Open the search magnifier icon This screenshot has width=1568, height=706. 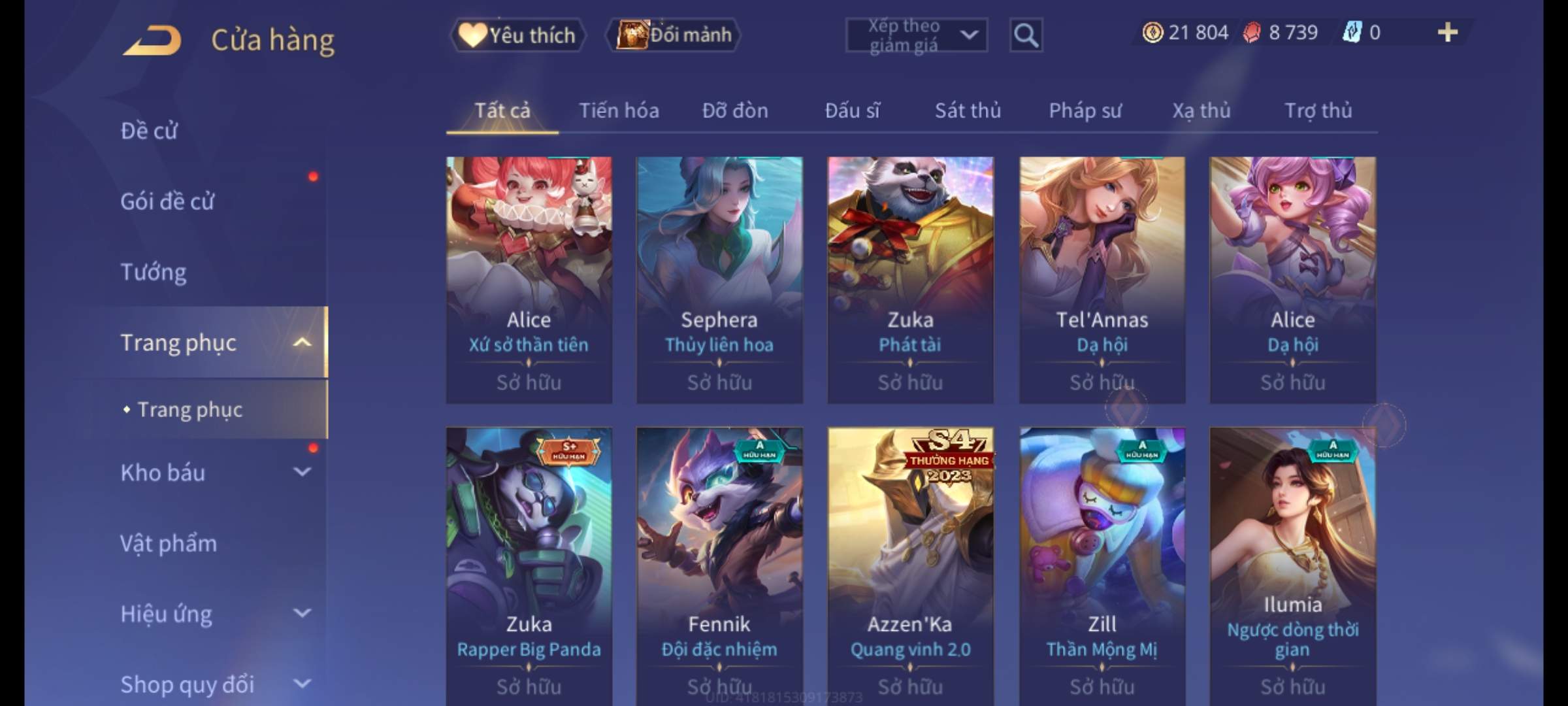point(1026,35)
